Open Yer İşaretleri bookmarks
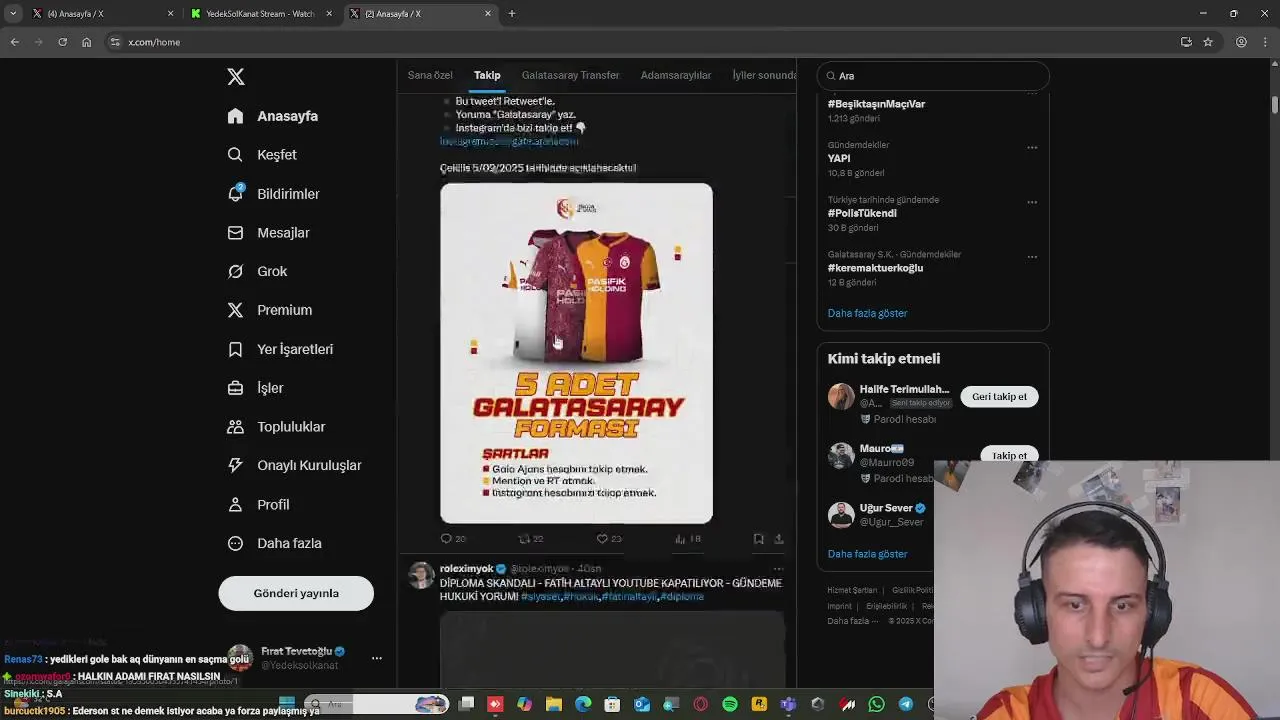The image size is (1280, 720). pyautogui.click(x=280, y=349)
